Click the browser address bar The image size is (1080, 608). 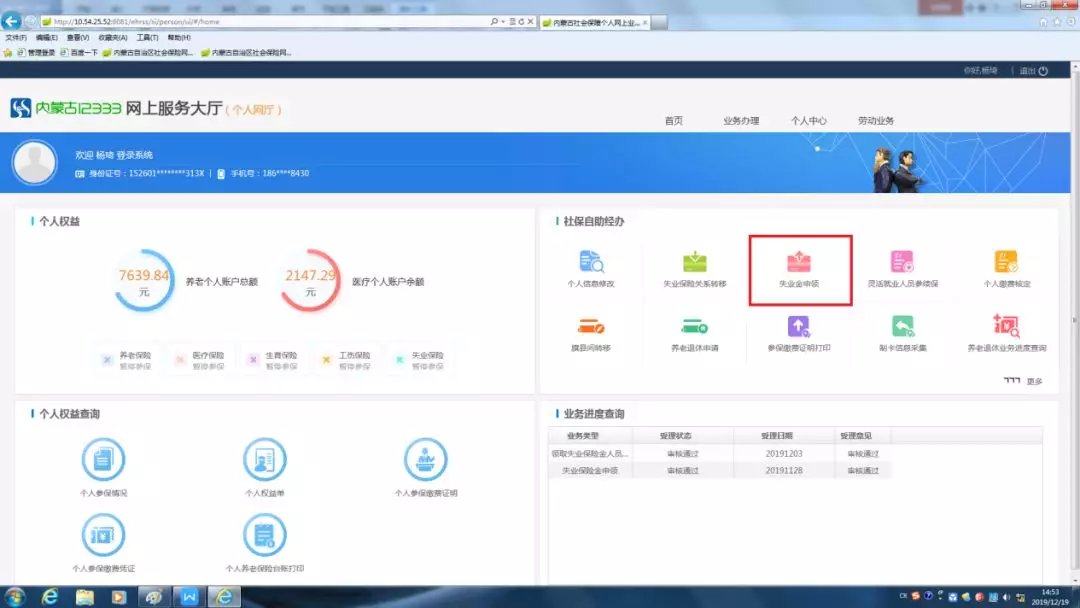coord(260,21)
